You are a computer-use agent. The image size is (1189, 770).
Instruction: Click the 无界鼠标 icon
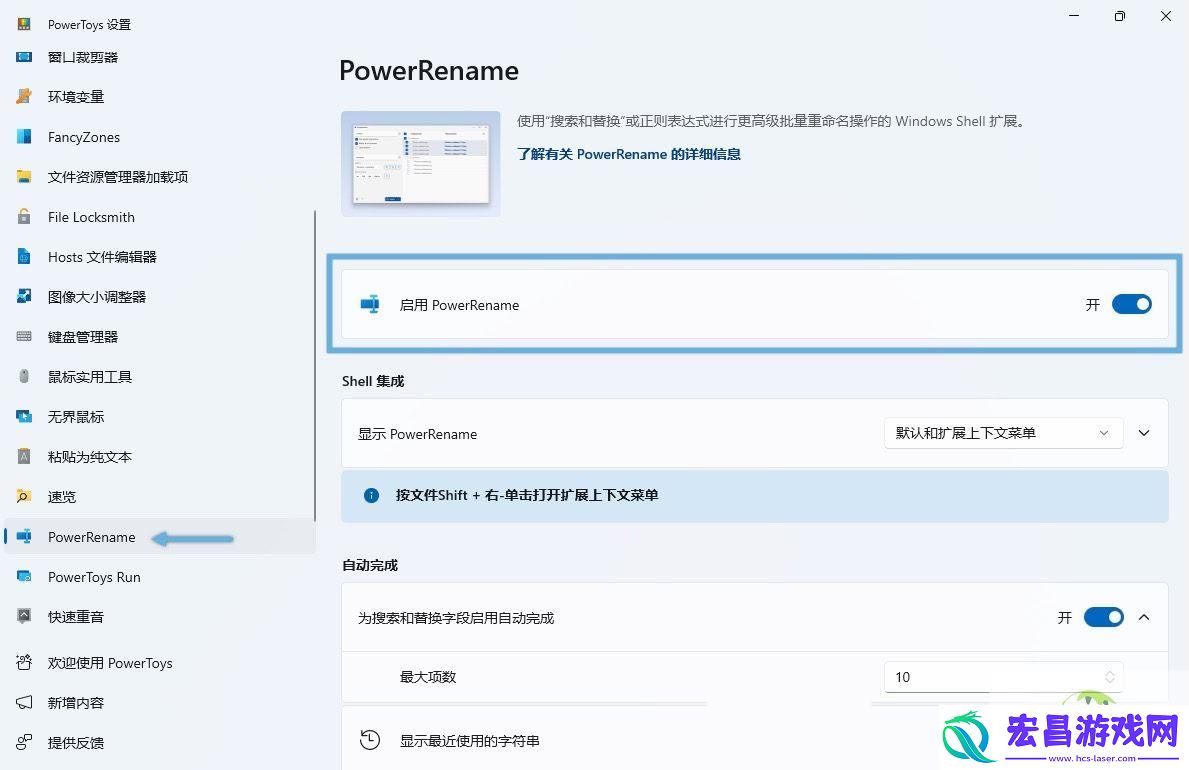point(24,416)
